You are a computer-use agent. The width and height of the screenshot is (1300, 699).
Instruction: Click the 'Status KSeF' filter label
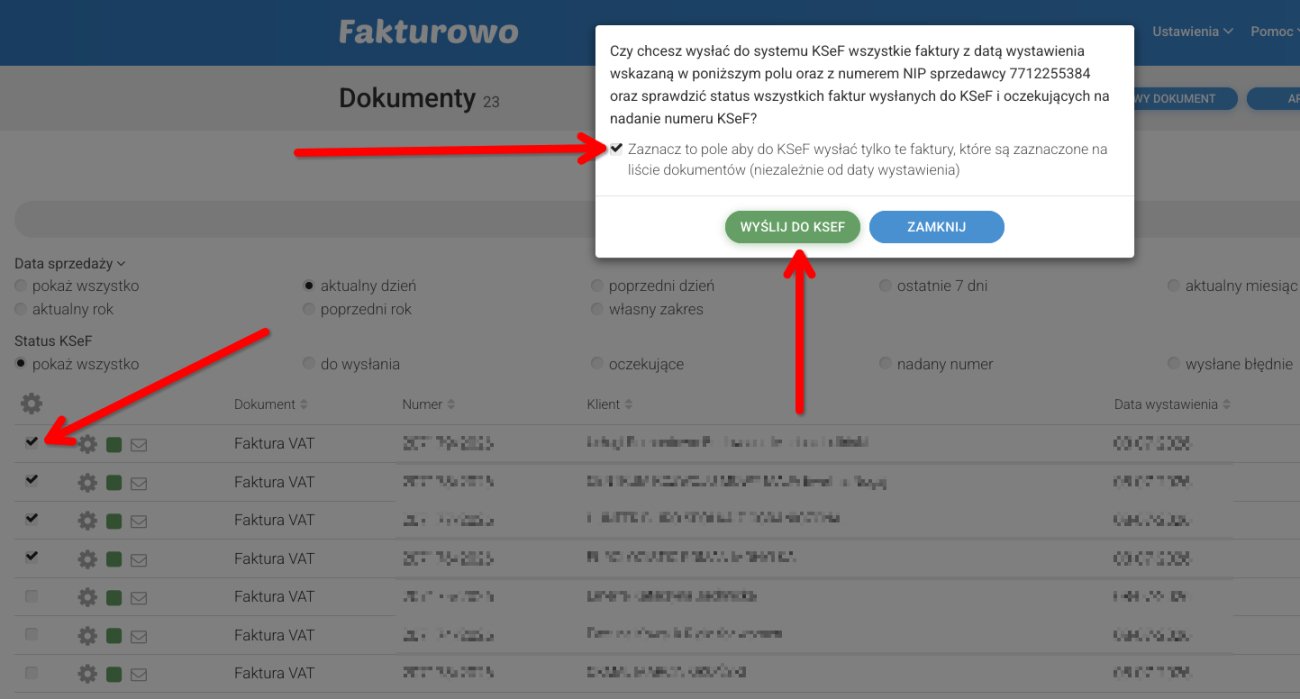53,341
